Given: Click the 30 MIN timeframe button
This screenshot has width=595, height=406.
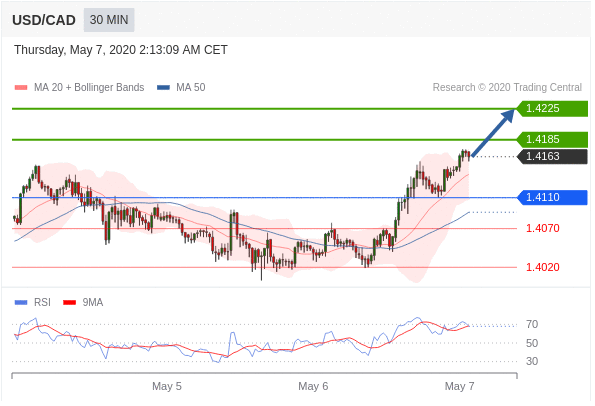Looking at the screenshot, I should (x=109, y=20).
